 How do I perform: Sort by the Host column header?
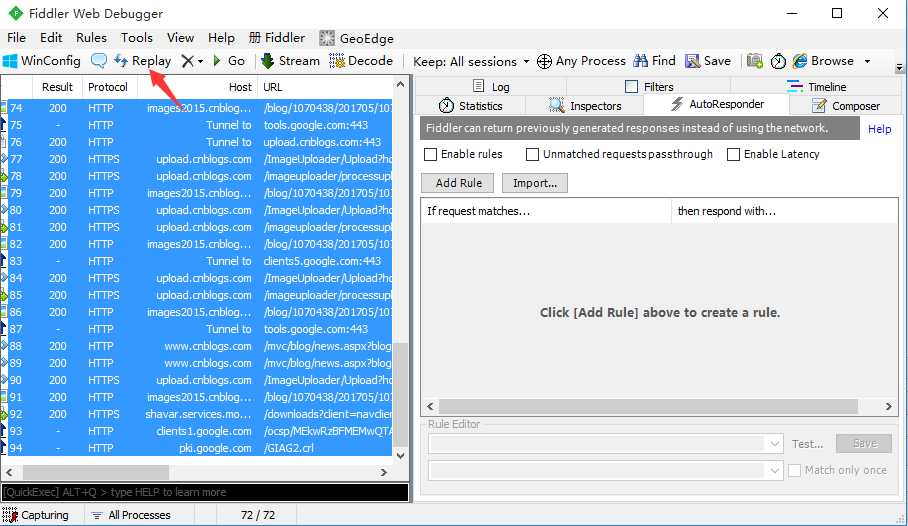[x=197, y=87]
